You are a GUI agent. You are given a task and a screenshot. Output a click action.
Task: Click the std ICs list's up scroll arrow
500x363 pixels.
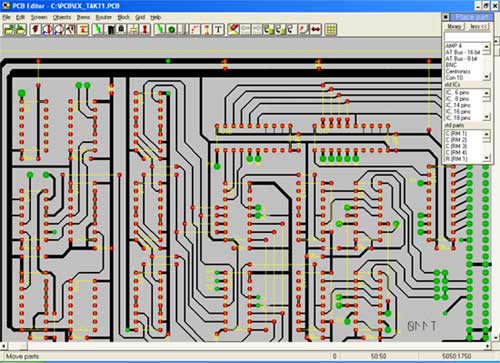coord(487,92)
